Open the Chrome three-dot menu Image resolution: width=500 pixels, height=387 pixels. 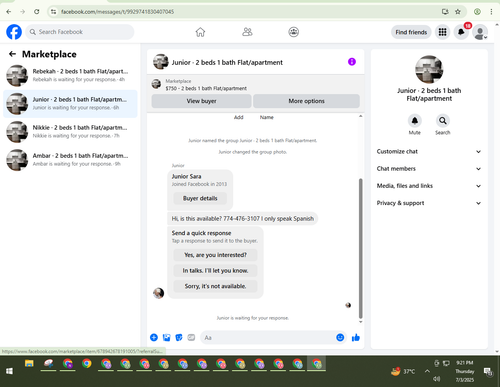[x=491, y=12]
